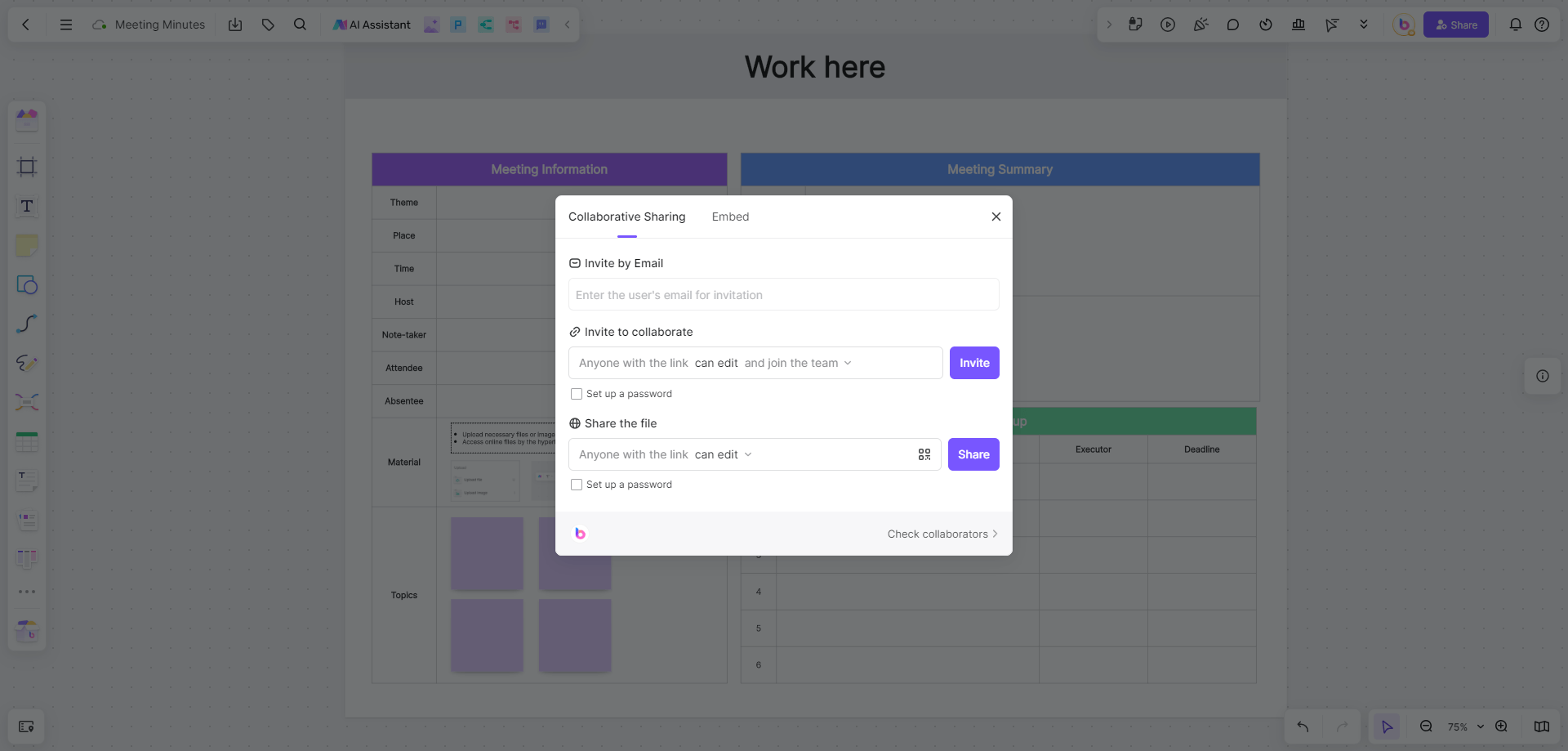Click the Deadline column header
The image size is (1568, 751).
[x=1201, y=449]
